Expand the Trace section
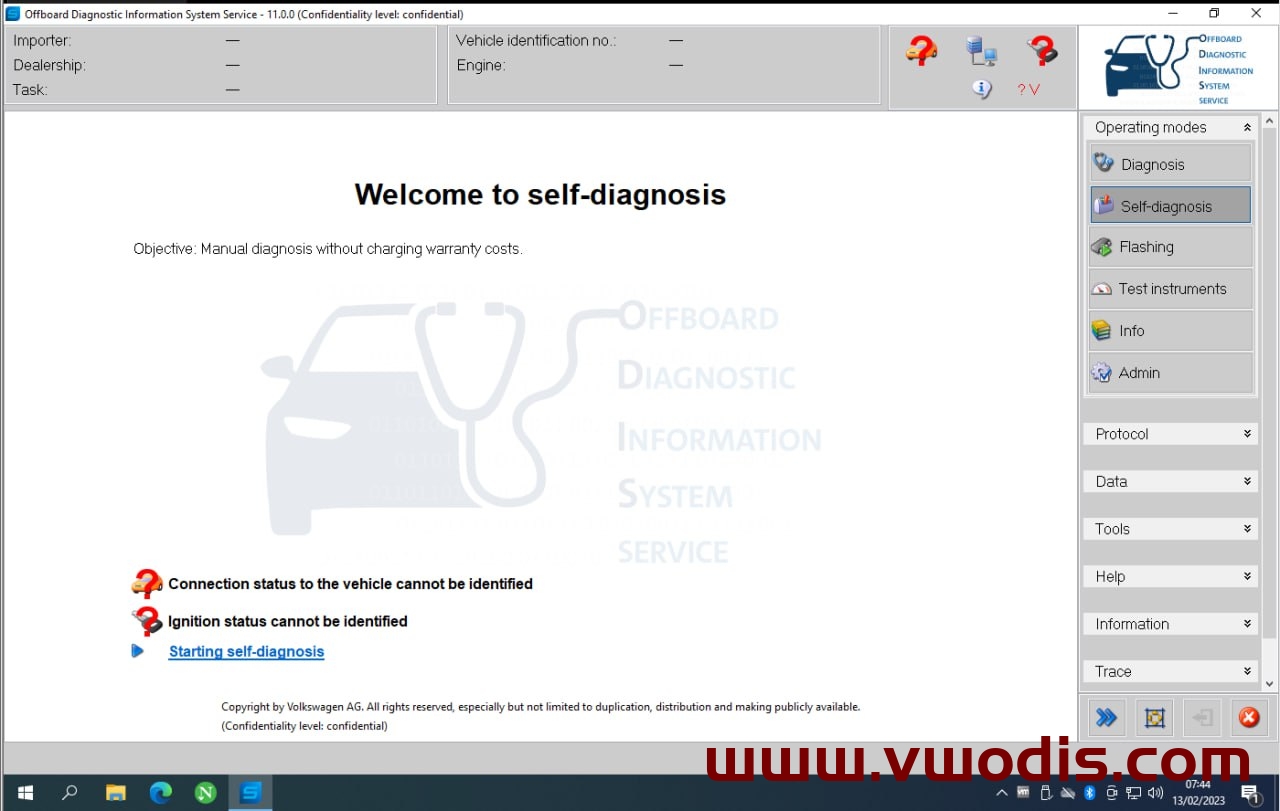Screen dimensions: 1280x811 pos(1170,671)
